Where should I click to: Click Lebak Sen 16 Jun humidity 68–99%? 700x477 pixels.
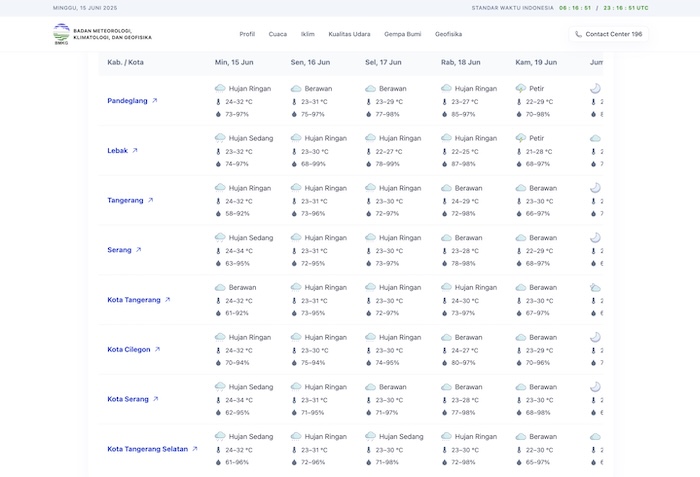pyautogui.click(x=313, y=164)
